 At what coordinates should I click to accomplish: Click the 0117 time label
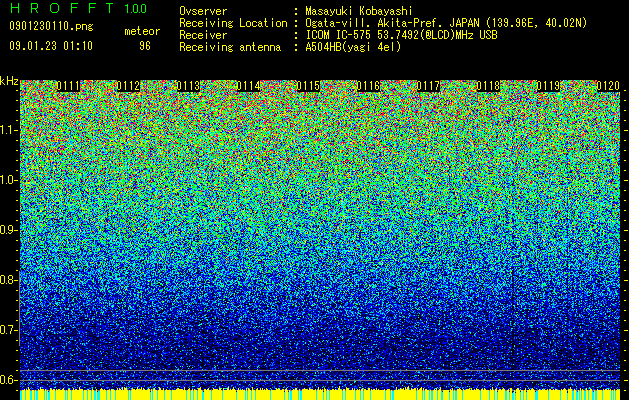428,86
